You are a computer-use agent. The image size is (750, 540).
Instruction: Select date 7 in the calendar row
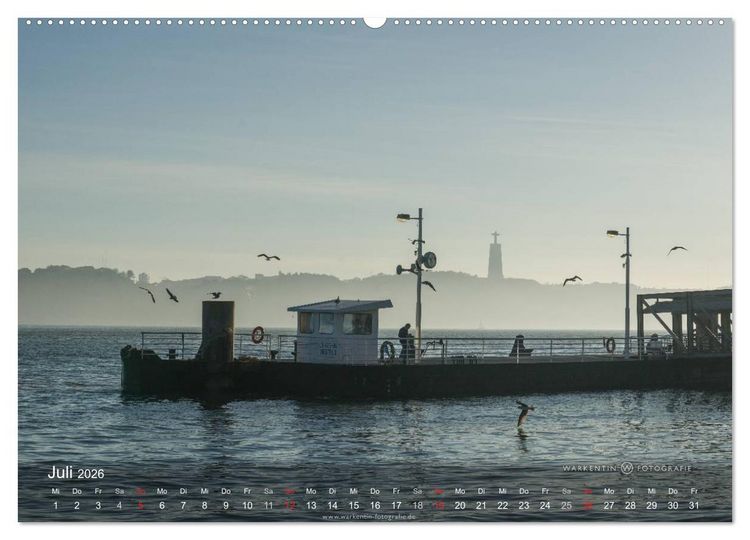pyautogui.click(x=183, y=505)
